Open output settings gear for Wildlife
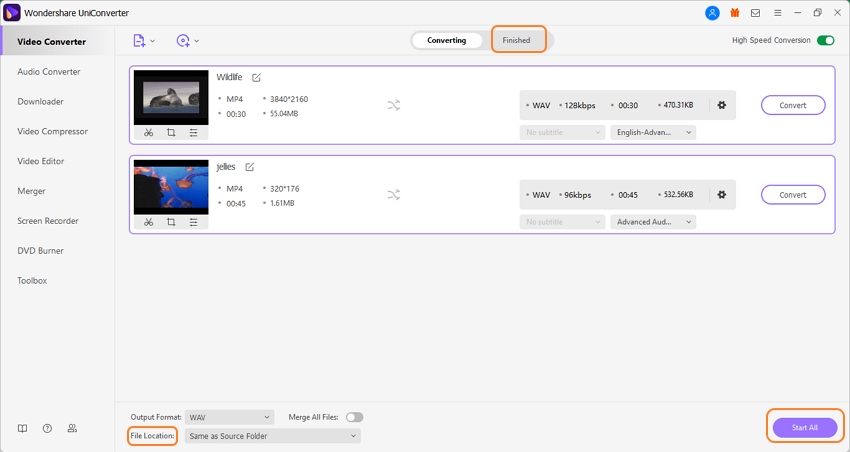Viewport: 850px width, 452px height. 722,105
